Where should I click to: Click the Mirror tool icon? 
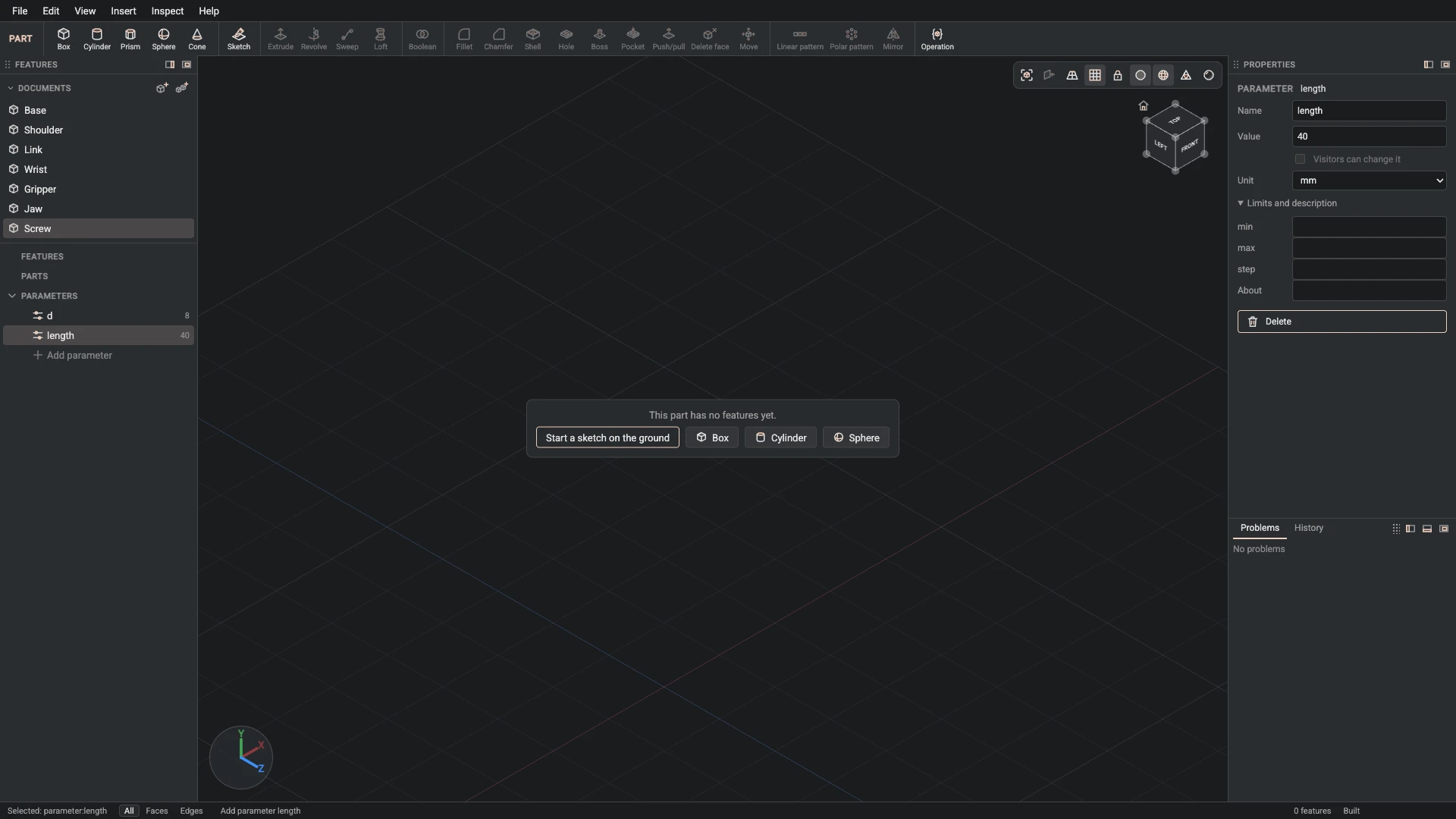[893, 39]
